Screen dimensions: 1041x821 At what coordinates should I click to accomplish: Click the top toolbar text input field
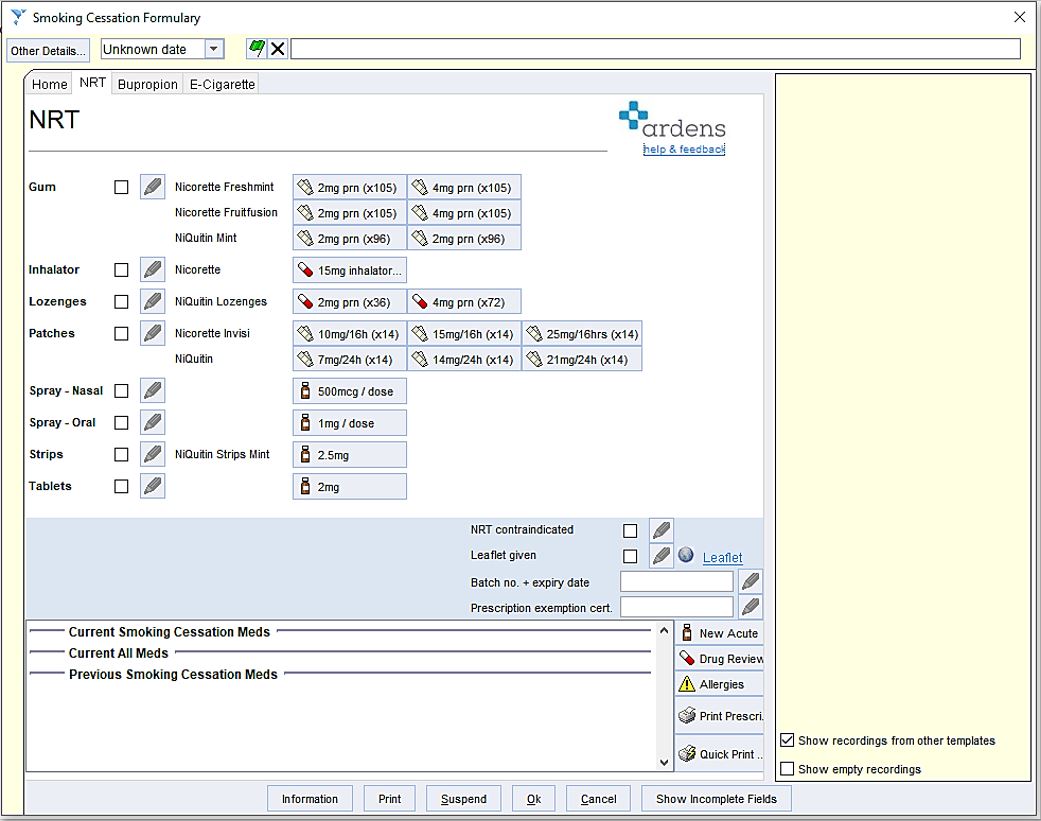[x=655, y=48]
